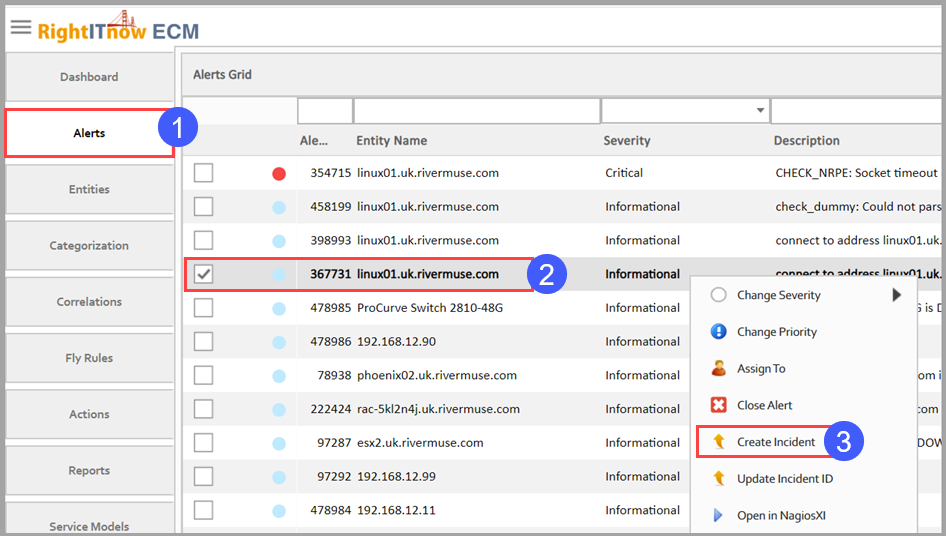Click red severity dot for alert 354715
The image size is (946, 536).
(279, 174)
